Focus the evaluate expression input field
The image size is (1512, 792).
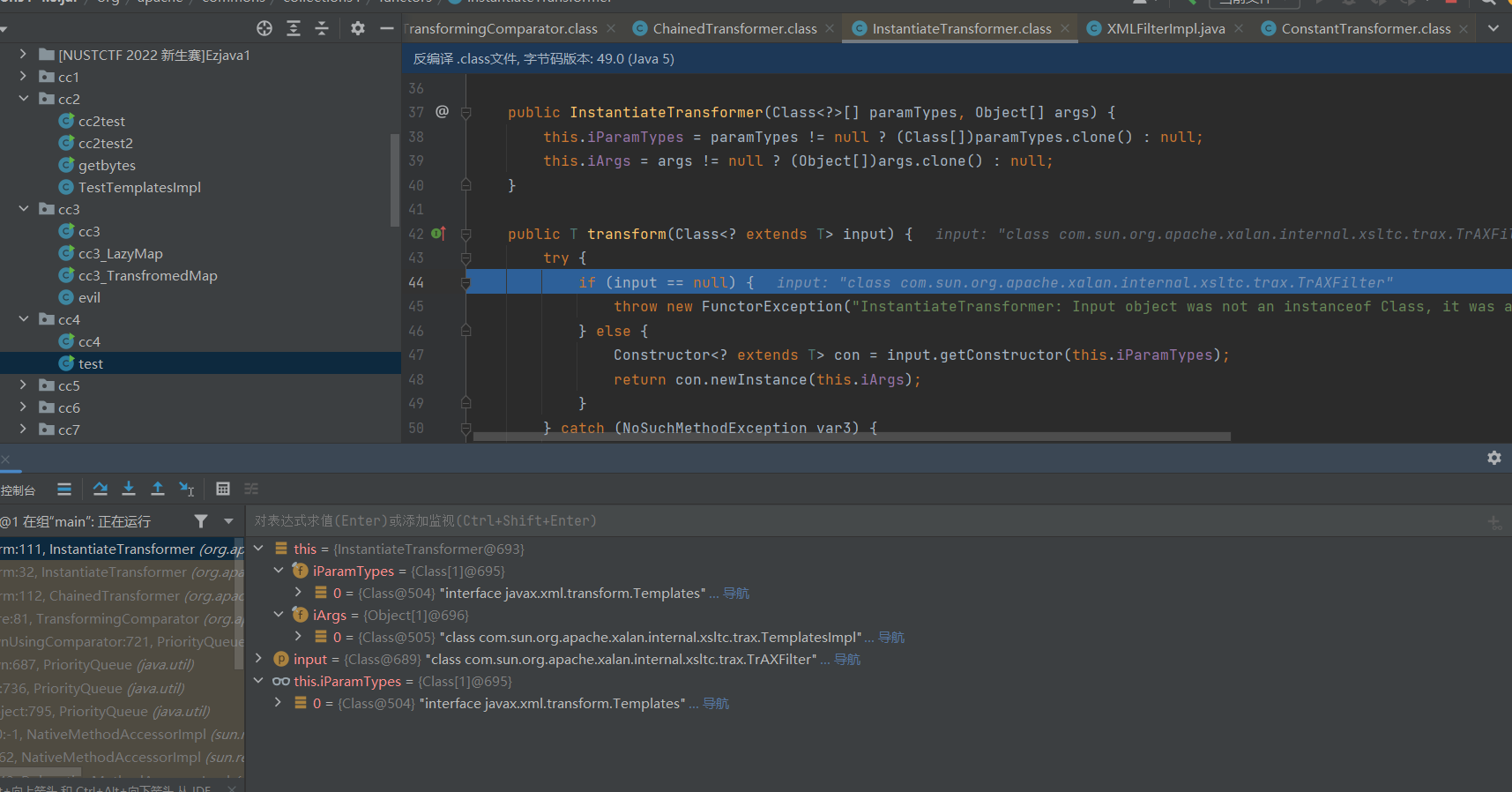pyautogui.click(x=864, y=521)
